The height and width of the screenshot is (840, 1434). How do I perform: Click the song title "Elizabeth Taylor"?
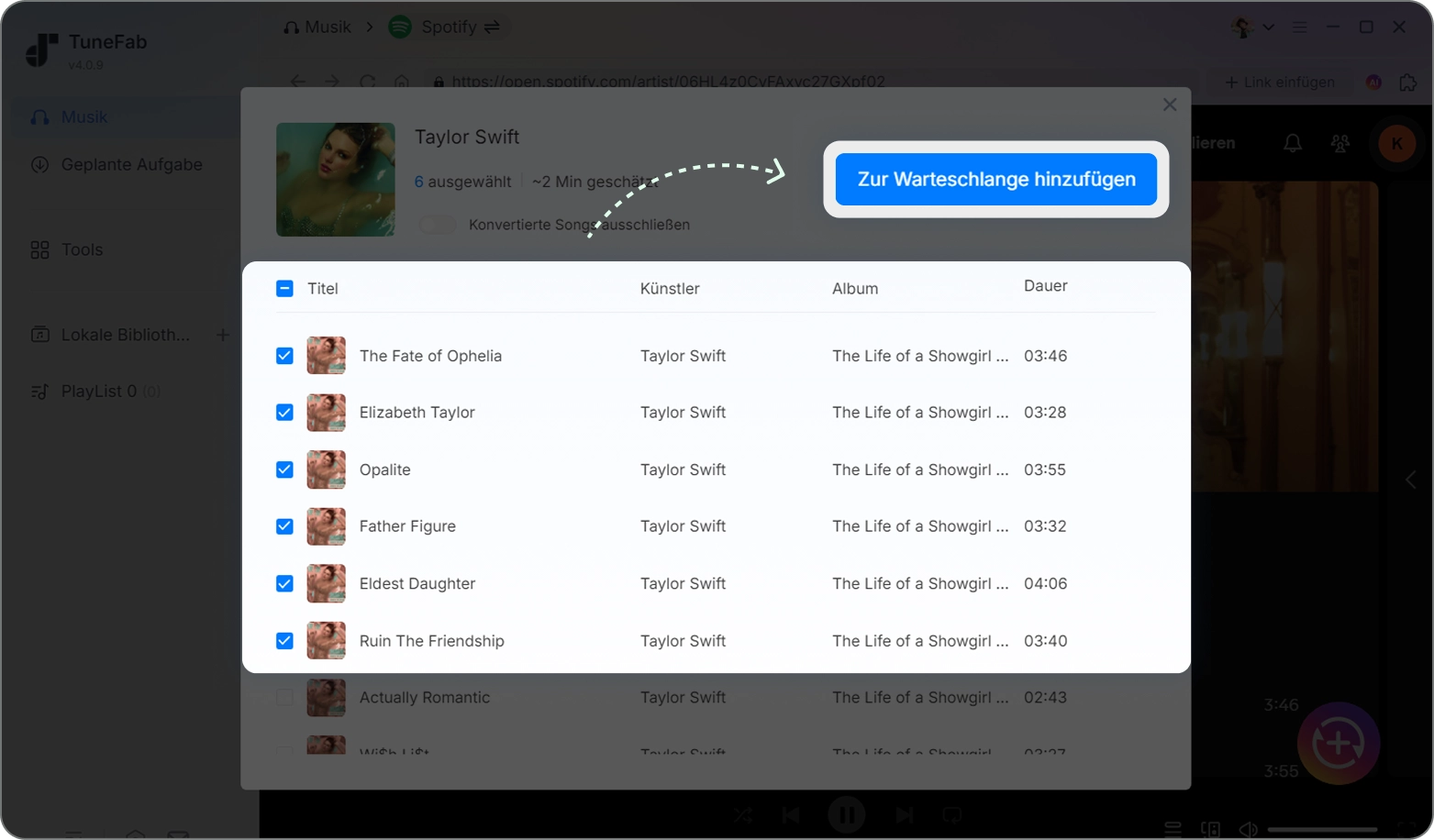coord(417,413)
